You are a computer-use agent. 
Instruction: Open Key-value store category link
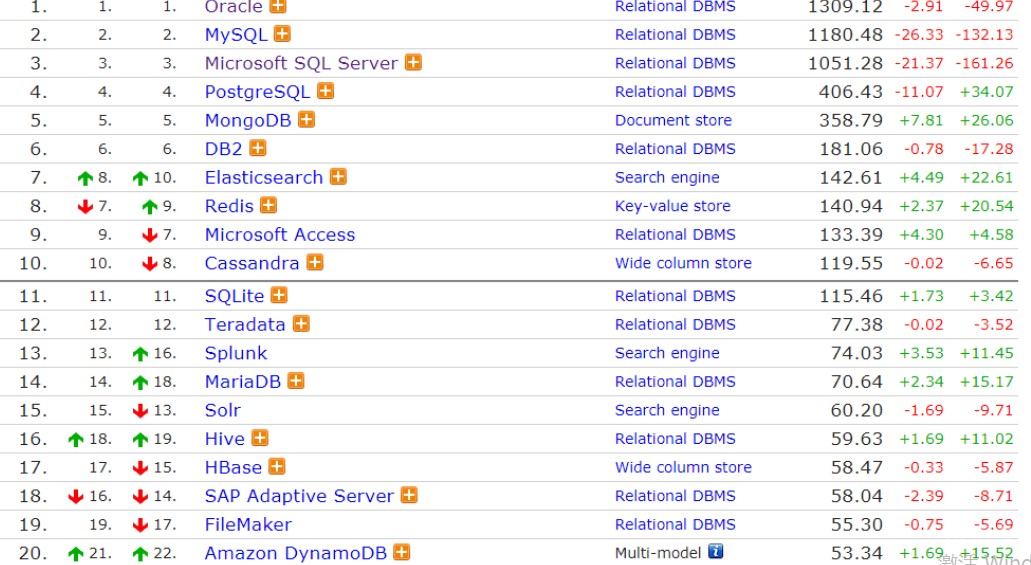[x=673, y=206]
